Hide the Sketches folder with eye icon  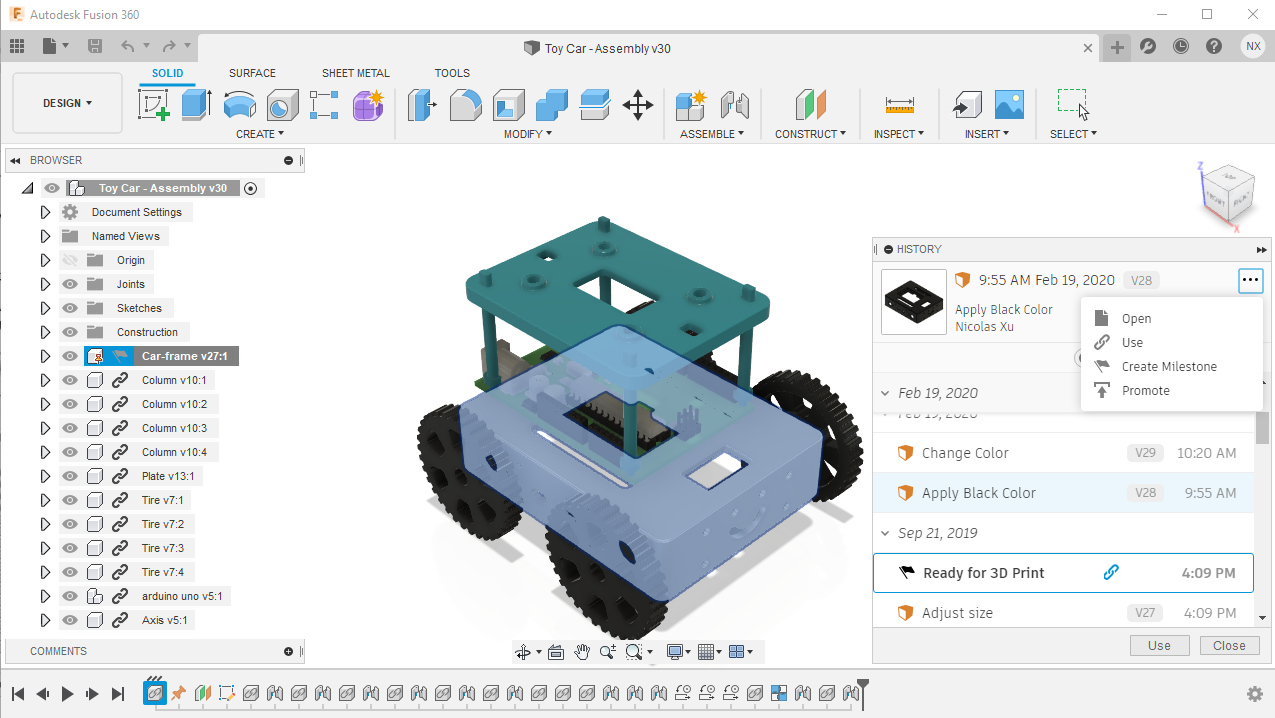(x=70, y=308)
